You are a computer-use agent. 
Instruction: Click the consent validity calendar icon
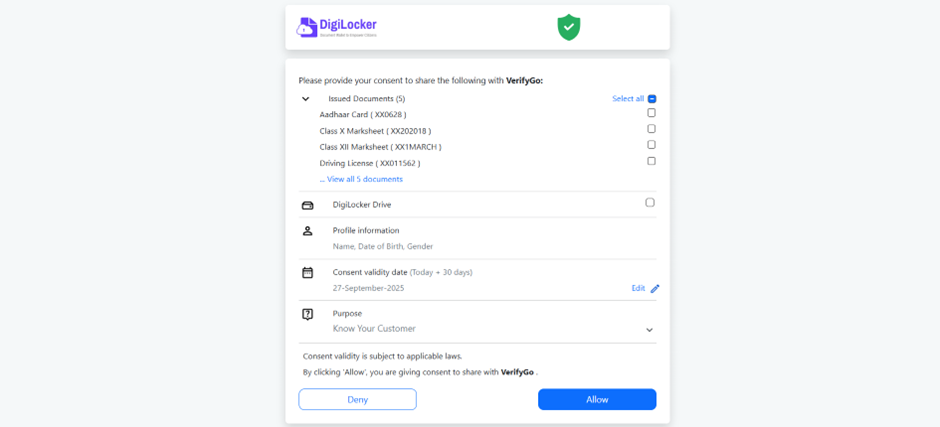[308, 272]
